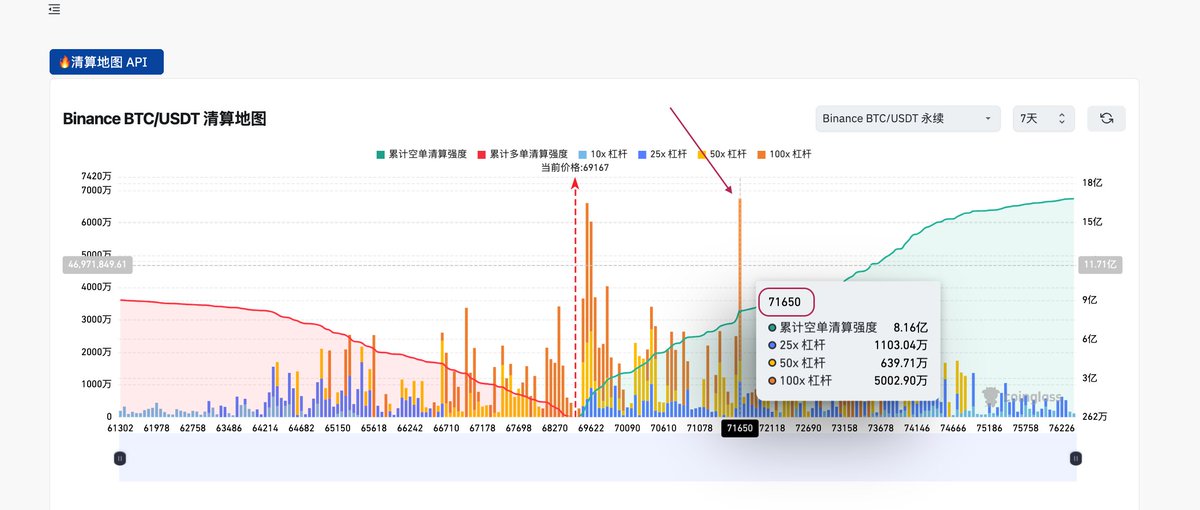
Task: Click the 64214 x-axis label
Action: click(265, 428)
